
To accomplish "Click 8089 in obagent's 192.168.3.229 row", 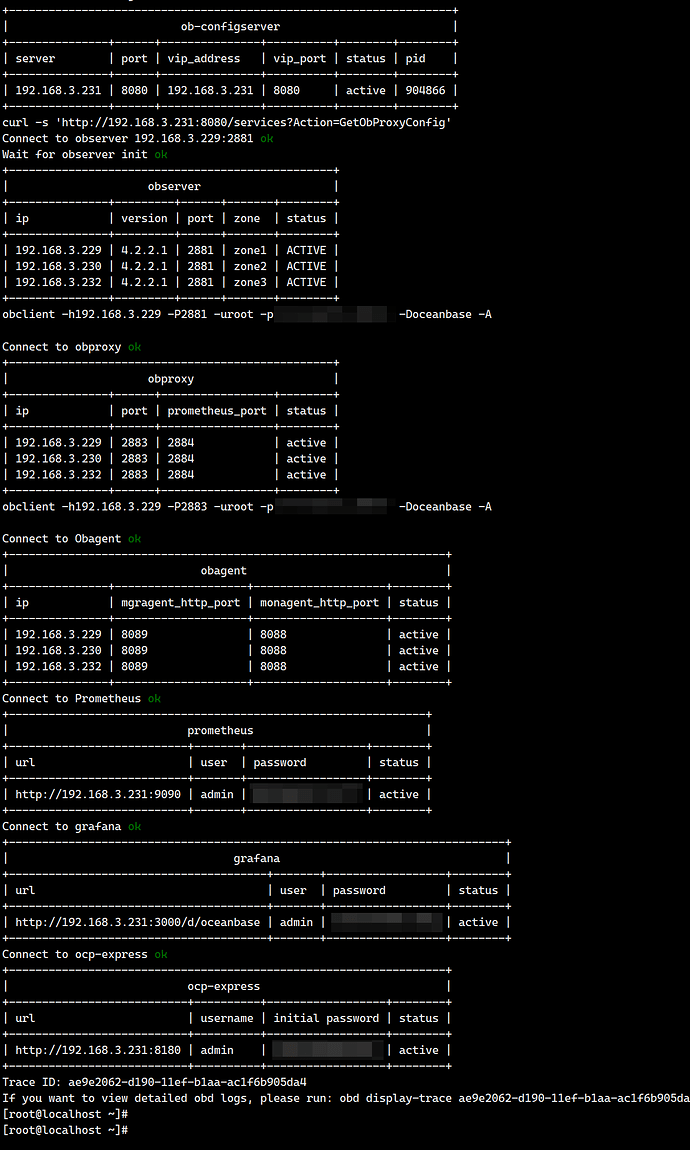I will coord(134,634).
